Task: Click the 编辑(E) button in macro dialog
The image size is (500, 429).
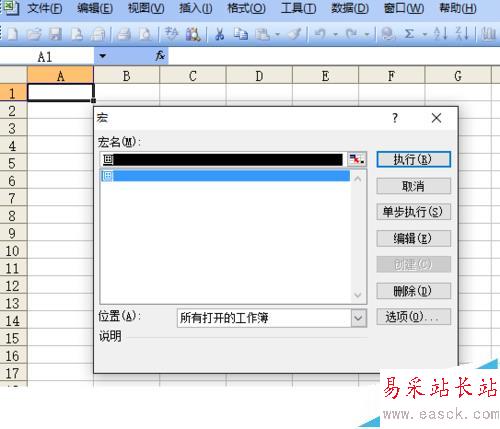Action: (413, 239)
